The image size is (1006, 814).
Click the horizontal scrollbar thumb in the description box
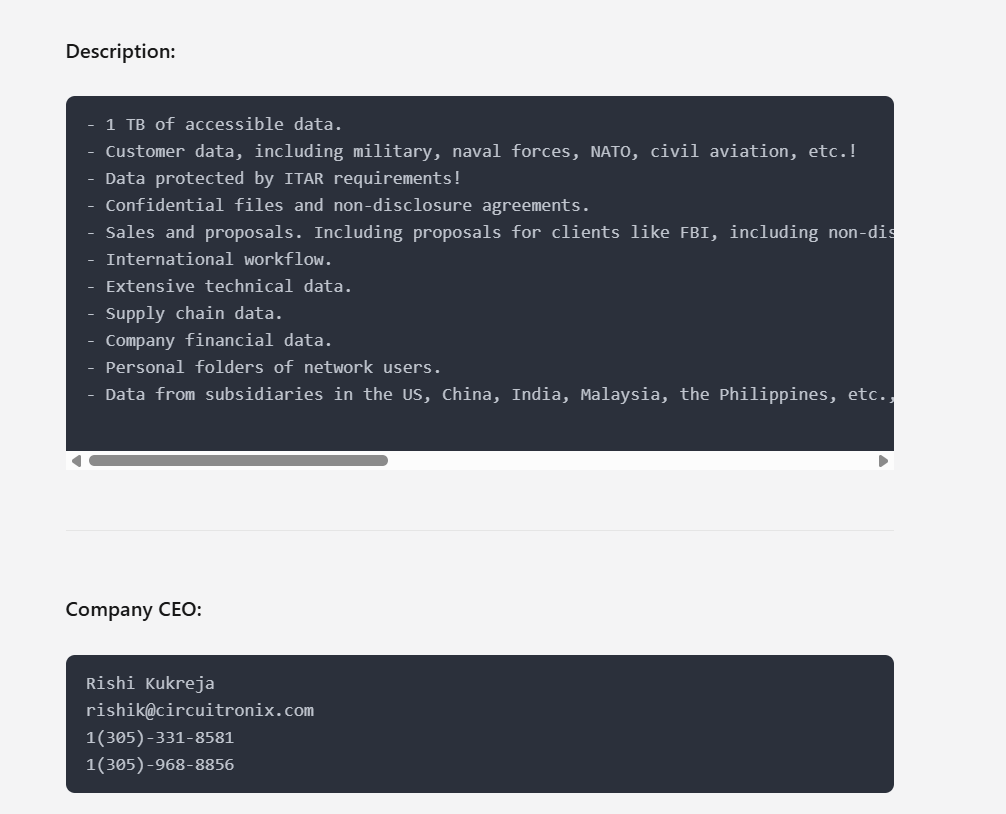click(238, 461)
